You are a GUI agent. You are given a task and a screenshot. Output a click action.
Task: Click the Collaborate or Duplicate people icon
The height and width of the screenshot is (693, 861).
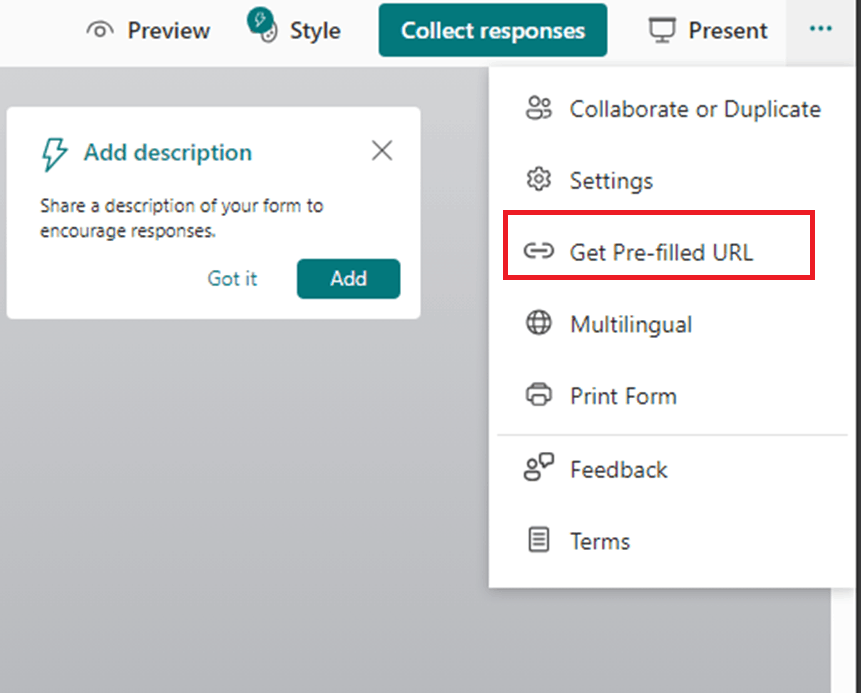[539, 108]
